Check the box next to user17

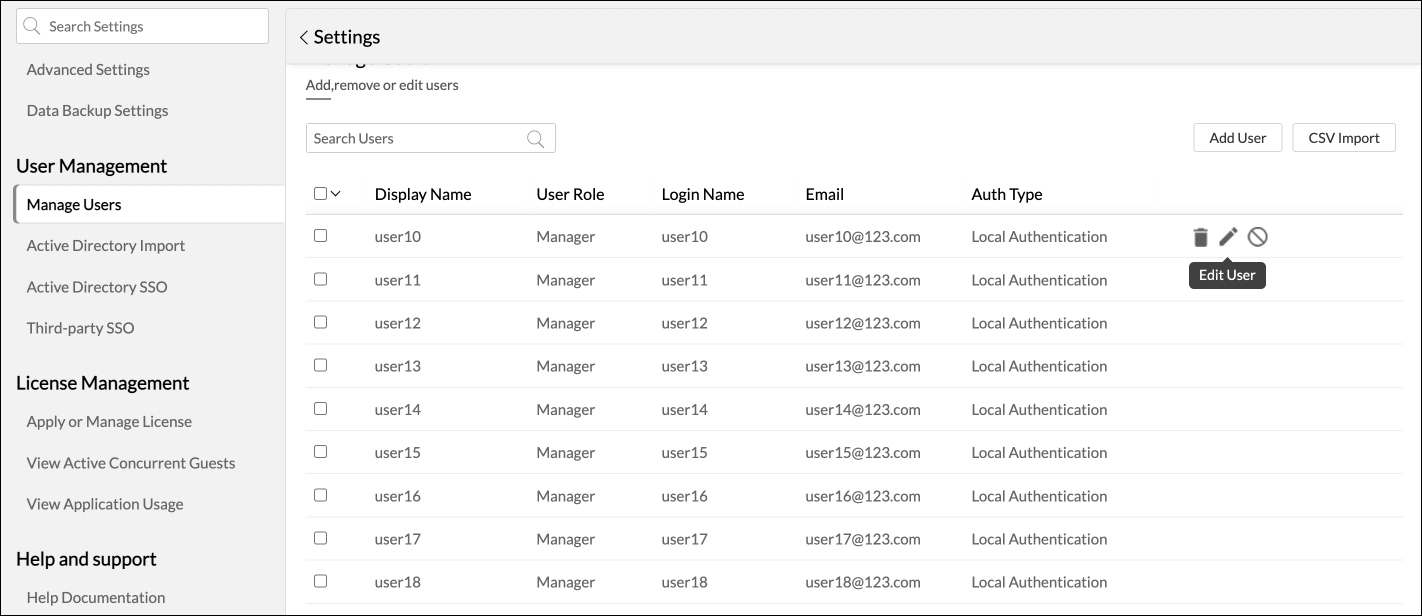pyautogui.click(x=320, y=538)
